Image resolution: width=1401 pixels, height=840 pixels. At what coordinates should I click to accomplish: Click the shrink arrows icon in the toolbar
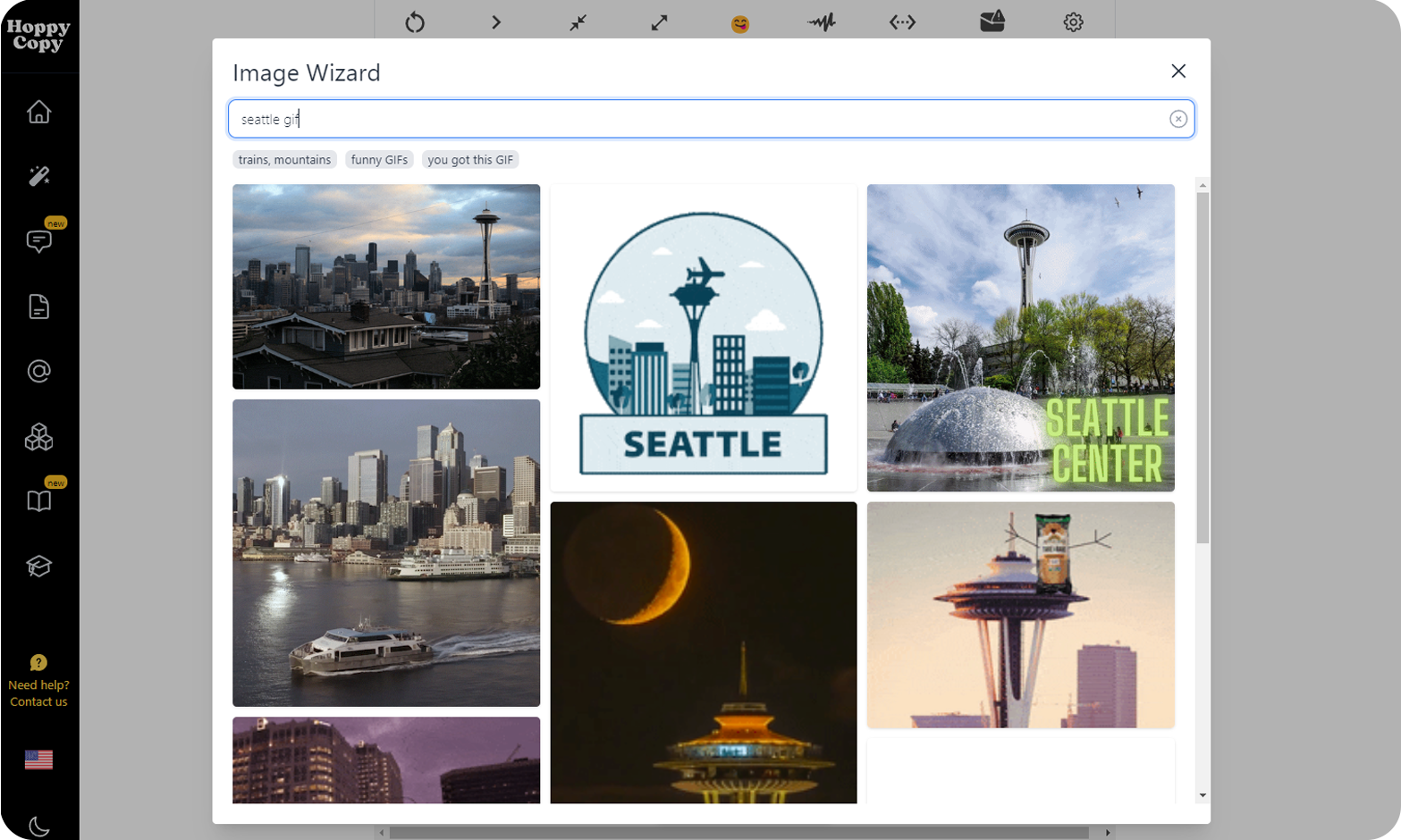point(578,23)
